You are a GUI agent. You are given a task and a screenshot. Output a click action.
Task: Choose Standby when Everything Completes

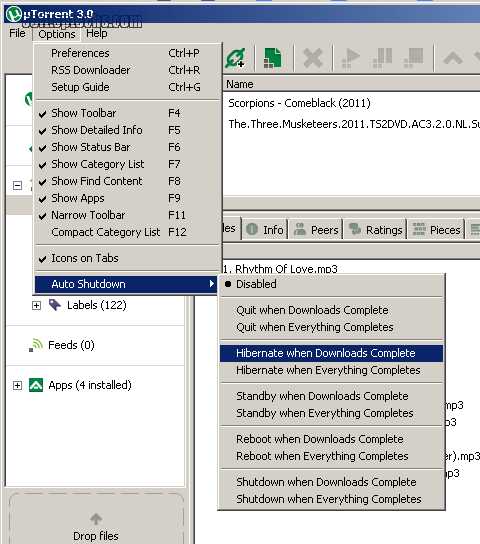332,413
